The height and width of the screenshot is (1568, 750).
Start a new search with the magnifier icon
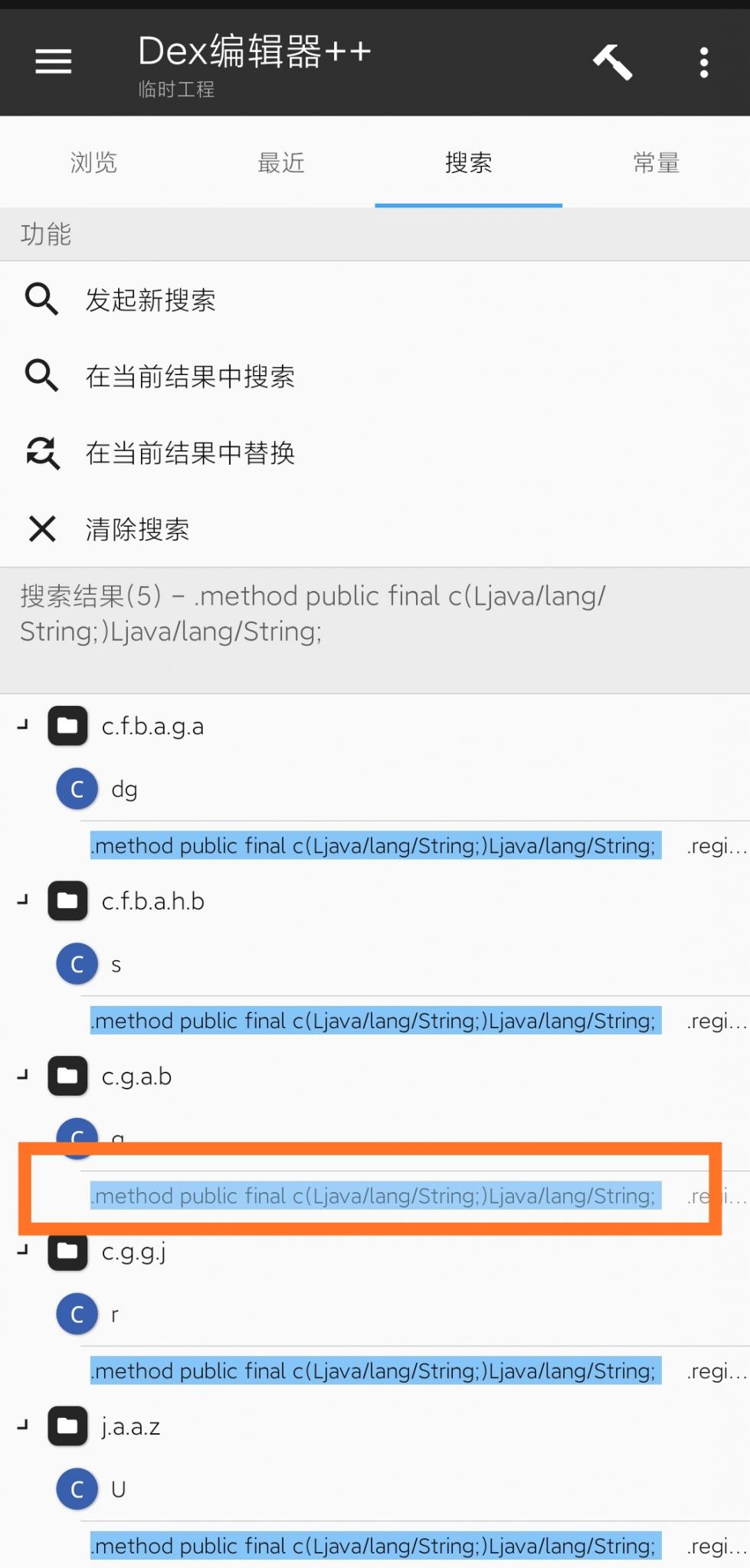tap(42, 299)
